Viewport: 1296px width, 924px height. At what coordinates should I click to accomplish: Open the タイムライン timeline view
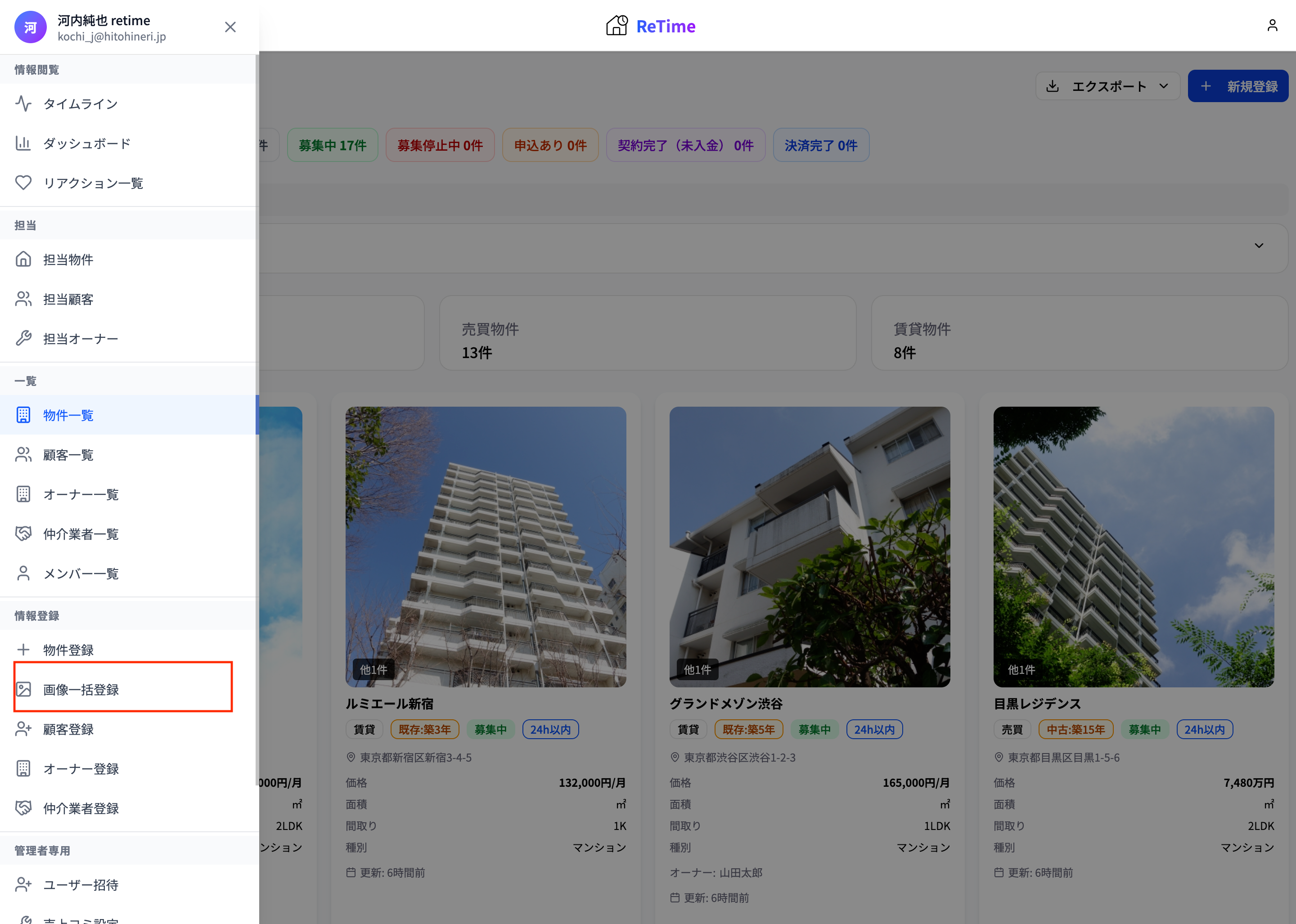pyautogui.click(x=80, y=103)
